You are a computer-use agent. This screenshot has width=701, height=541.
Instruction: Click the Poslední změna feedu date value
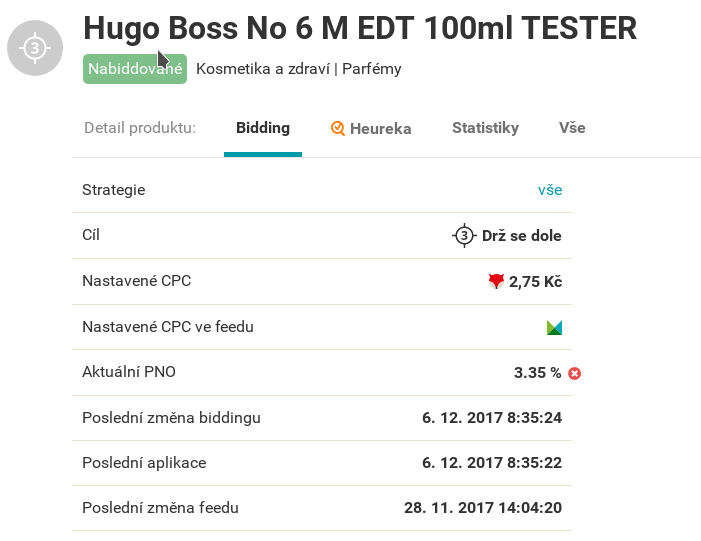tap(483, 507)
